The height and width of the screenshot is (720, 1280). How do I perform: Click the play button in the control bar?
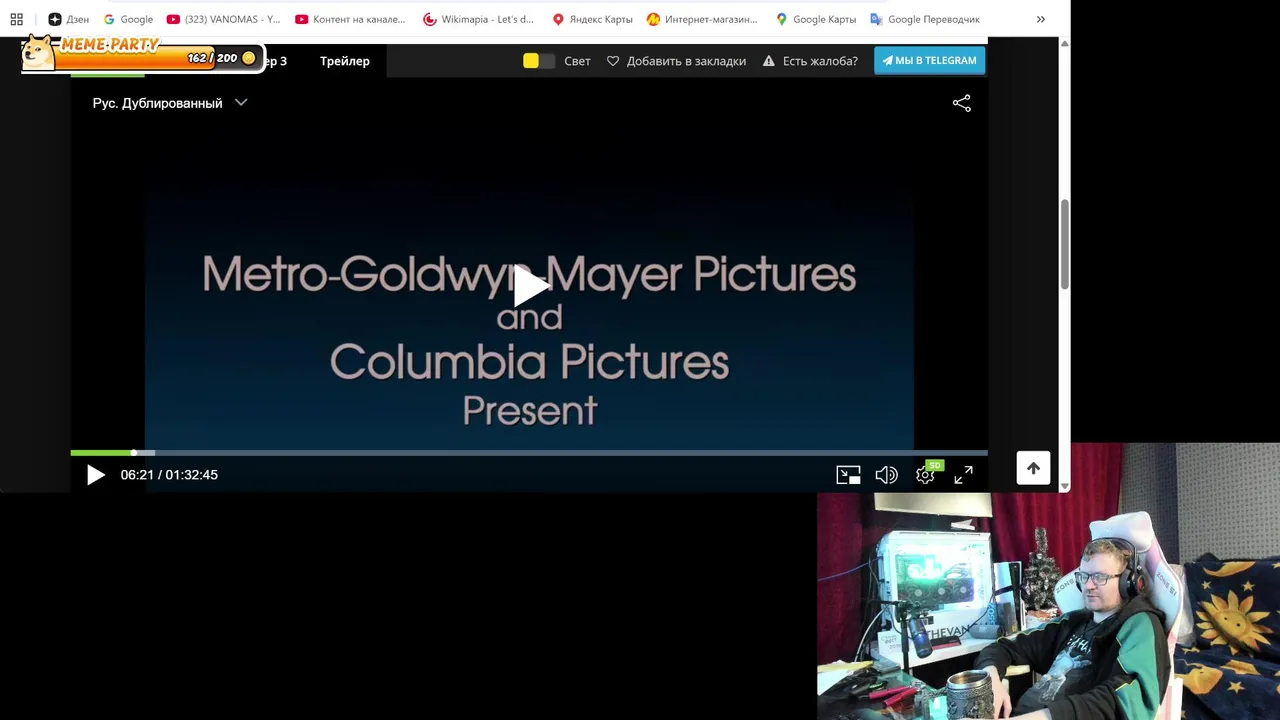95,475
